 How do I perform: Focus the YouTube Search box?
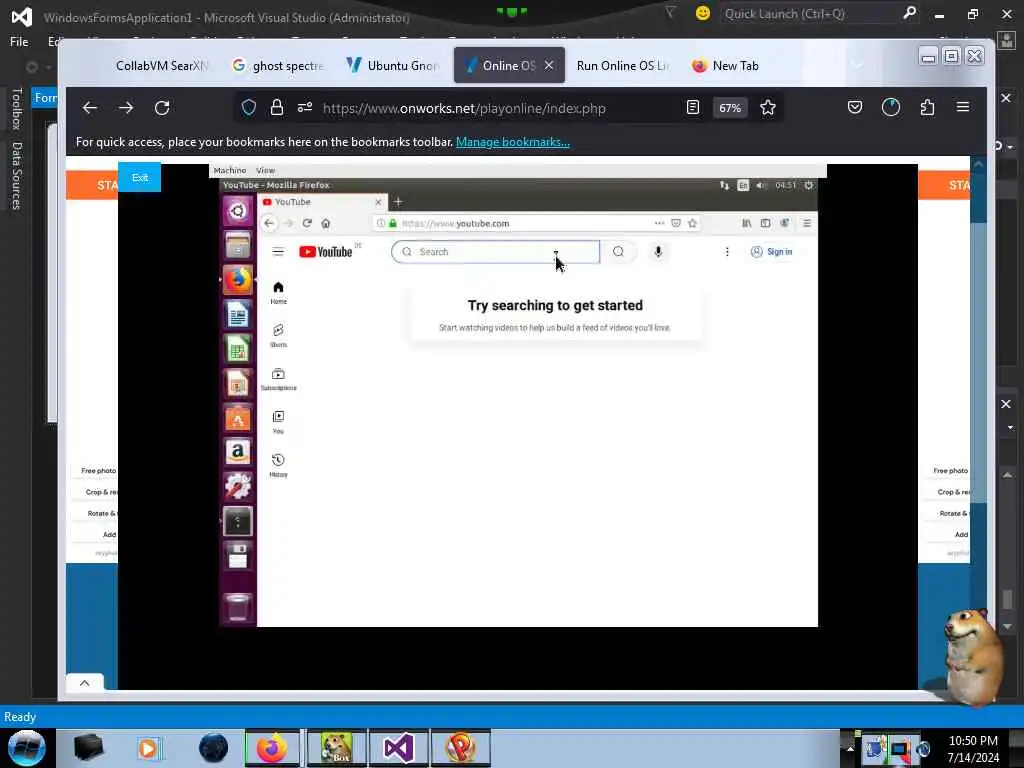[x=495, y=252]
